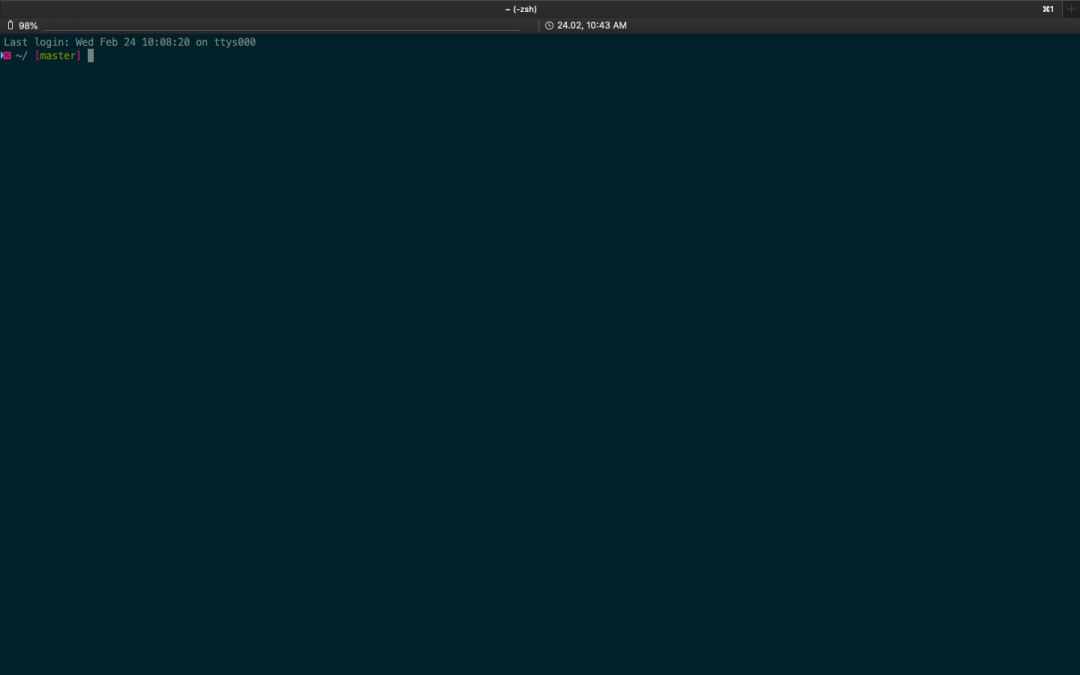
Task: Click the ⌘1 window shortcut indicator
Action: pyautogui.click(x=1047, y=9)
